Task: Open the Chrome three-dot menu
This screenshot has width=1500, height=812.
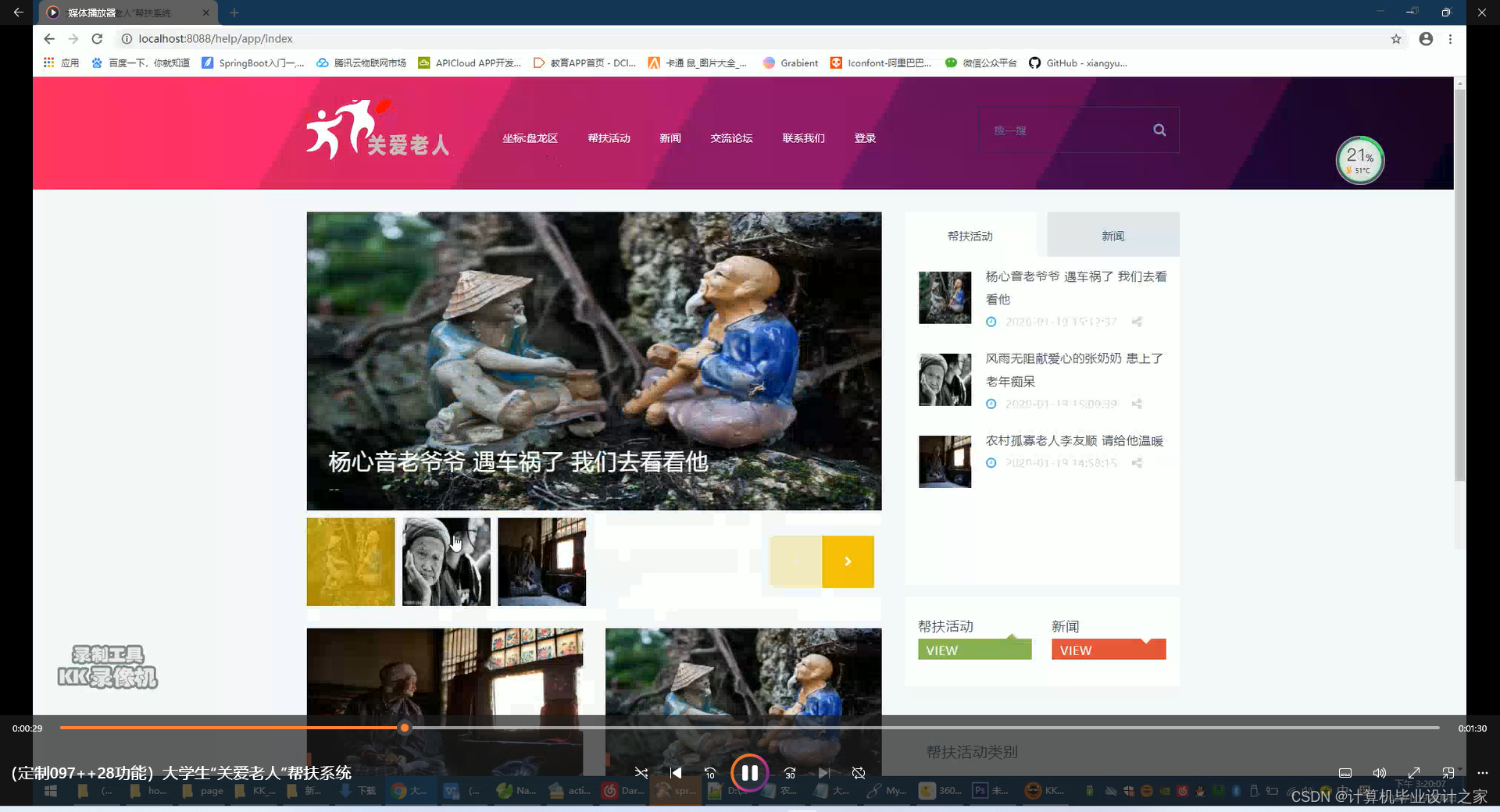Action: pos(1450,39)
